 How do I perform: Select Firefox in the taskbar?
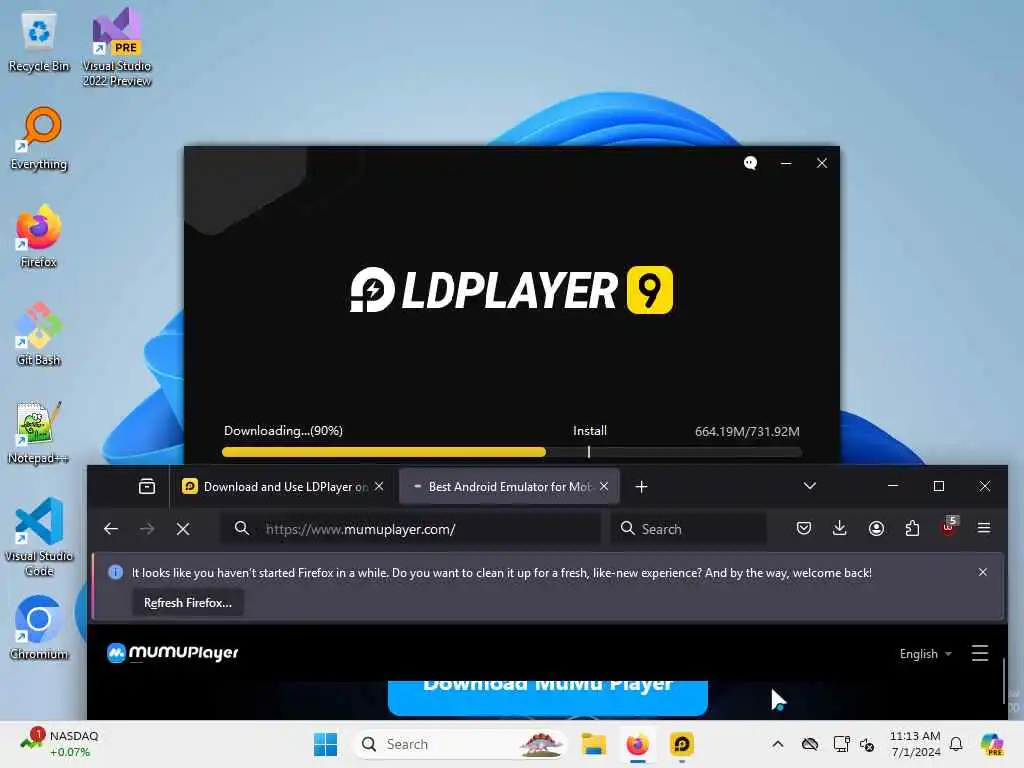tap(638, 744)
